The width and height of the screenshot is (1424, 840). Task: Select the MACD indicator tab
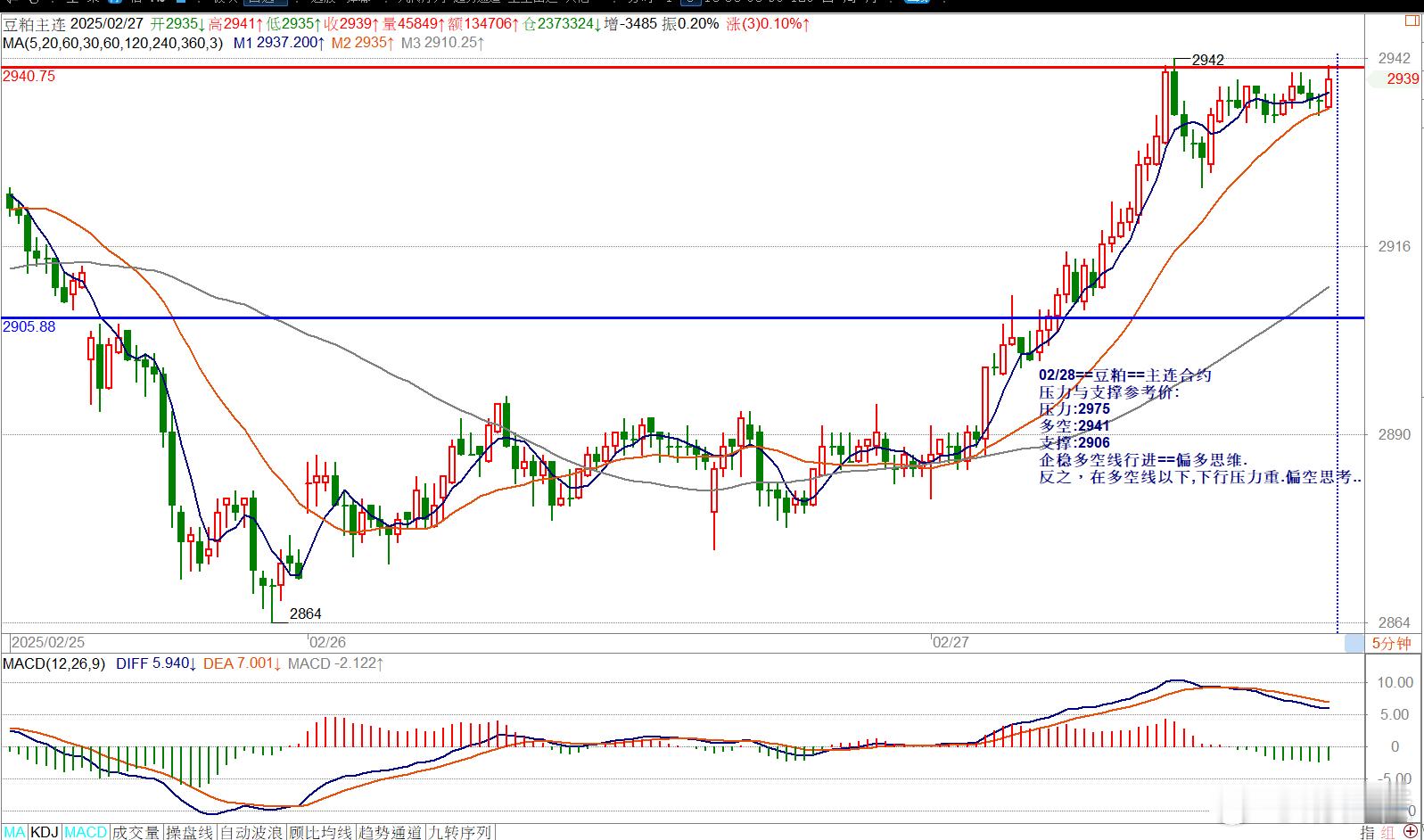pos(86,832)
